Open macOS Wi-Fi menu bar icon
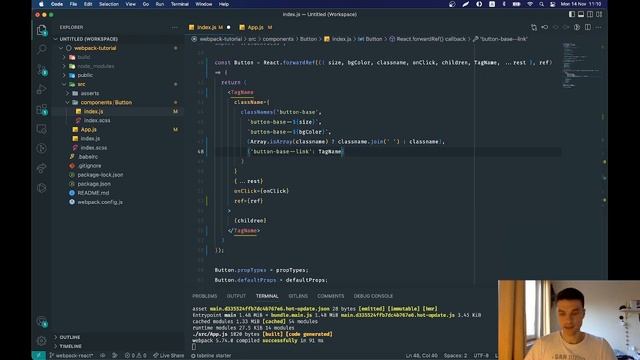Image resolution: width=640 pixels, height=360 pixels. tap(530, 4)
